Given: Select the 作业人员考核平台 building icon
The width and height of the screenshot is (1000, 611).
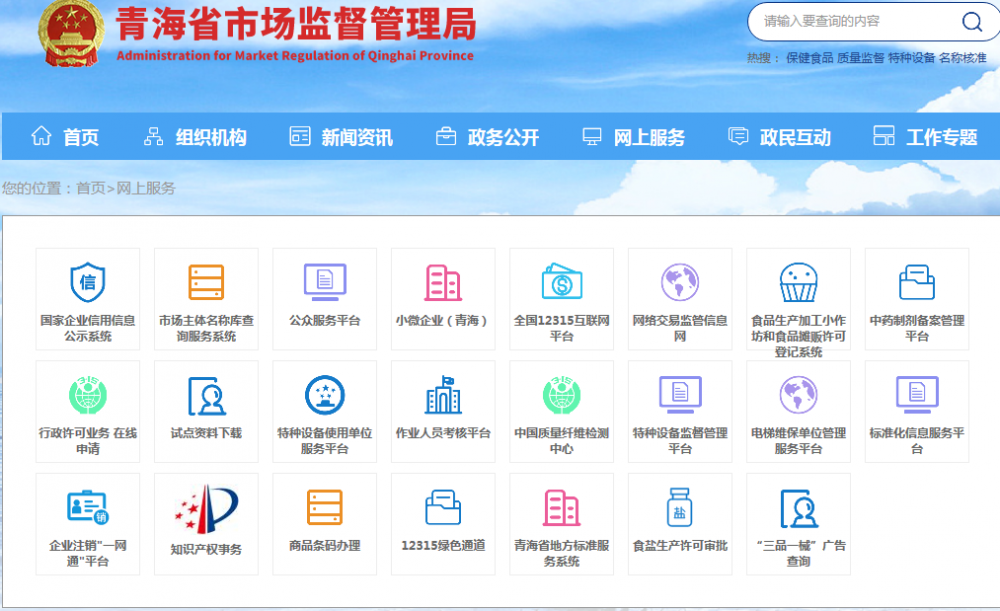Looking at the screenshot, I should [443, 396].
